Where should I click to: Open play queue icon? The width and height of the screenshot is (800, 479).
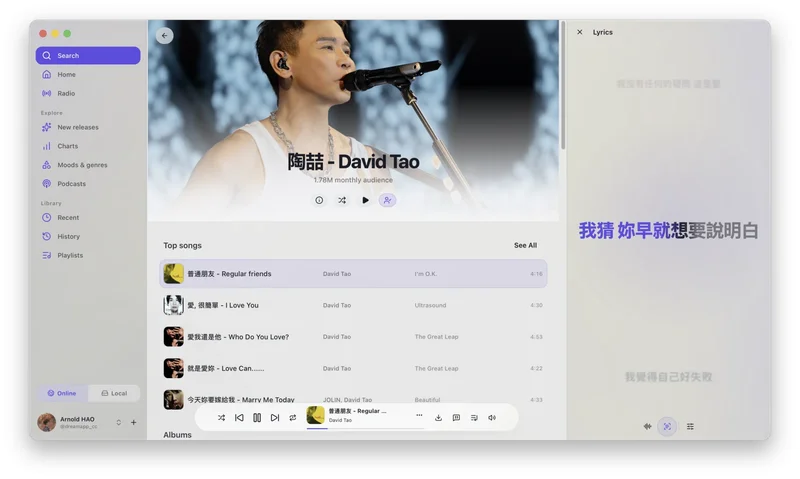click(474, 418)
